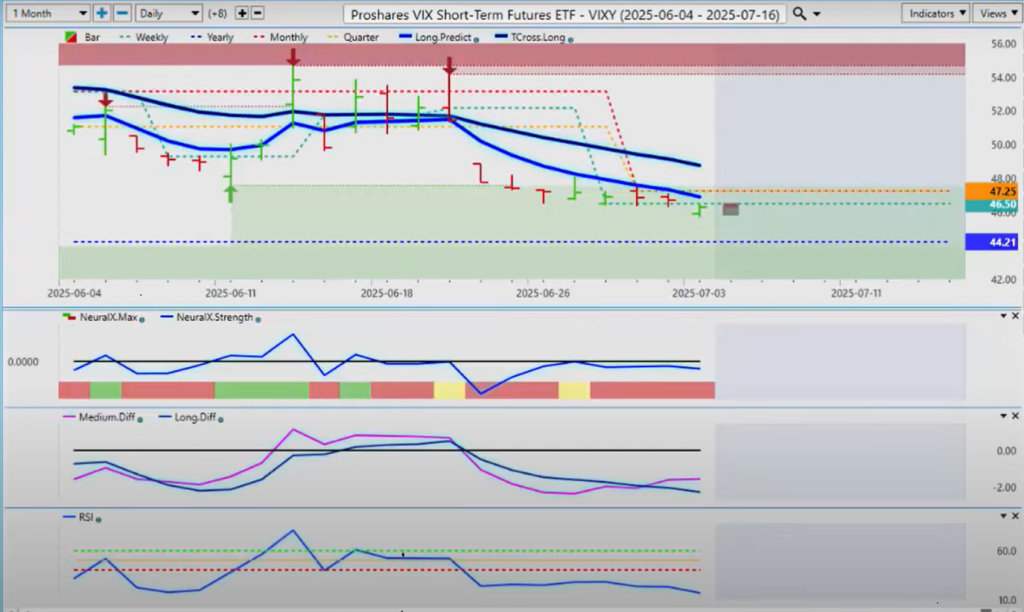Screen dimensions: 1024x612
Task: Click the Weekly legend label
Action: pos(149,37)
